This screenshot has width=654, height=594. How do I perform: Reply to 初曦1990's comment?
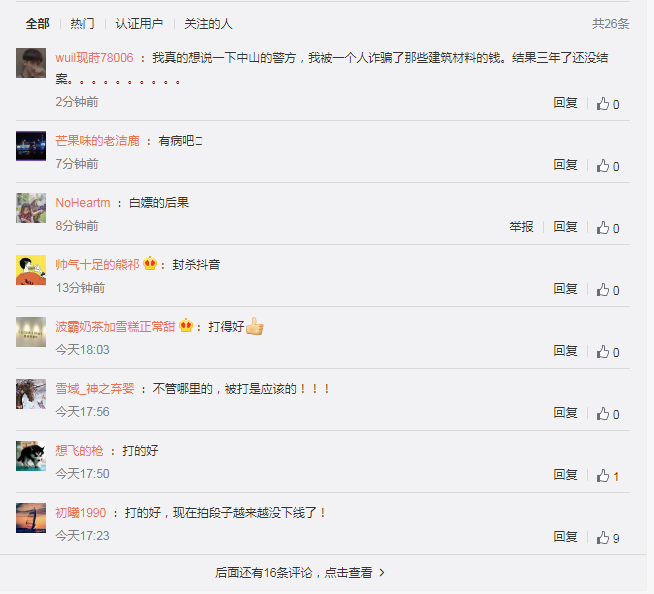565,537
